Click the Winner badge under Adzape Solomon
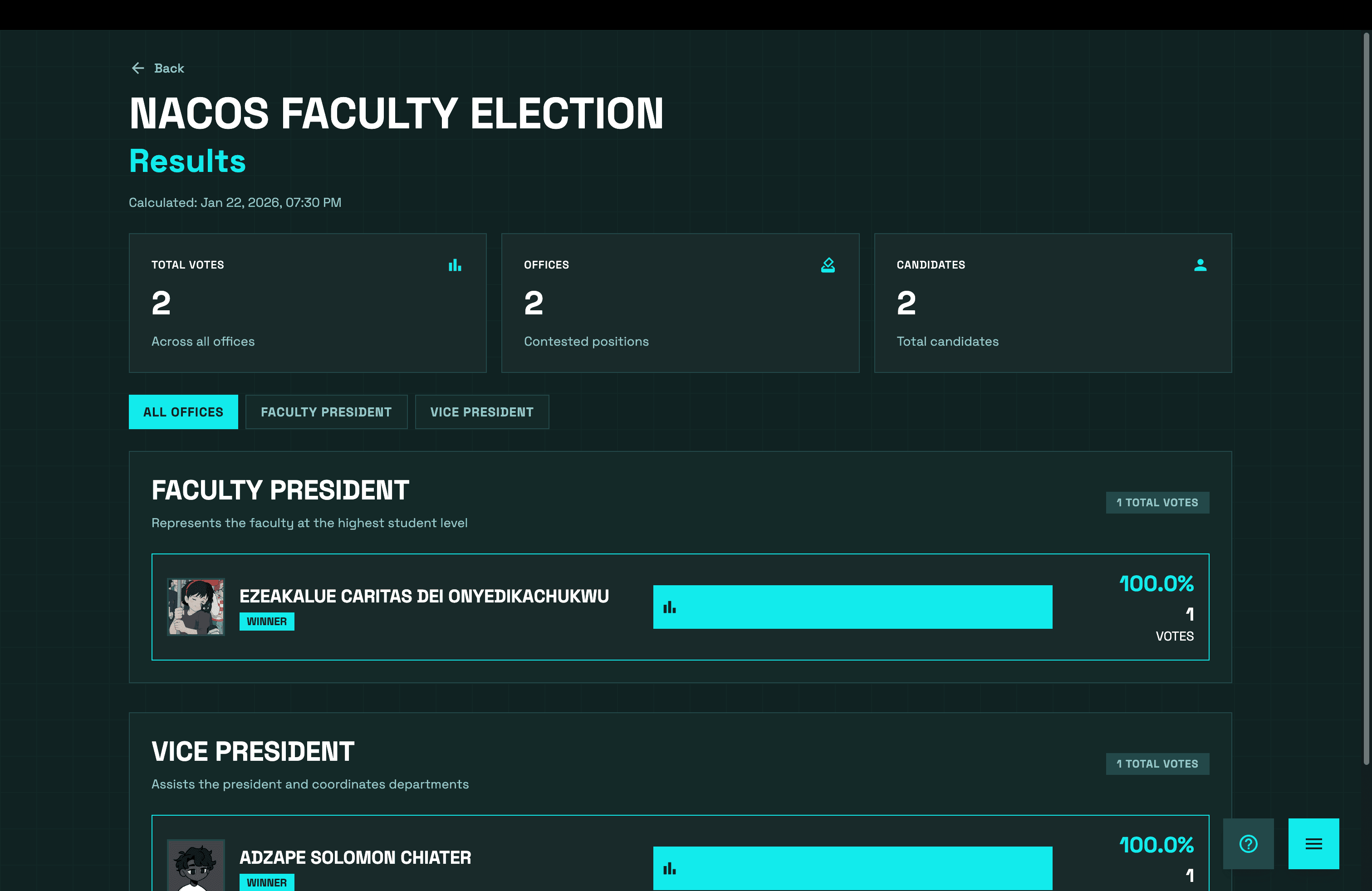 (267, 882)
